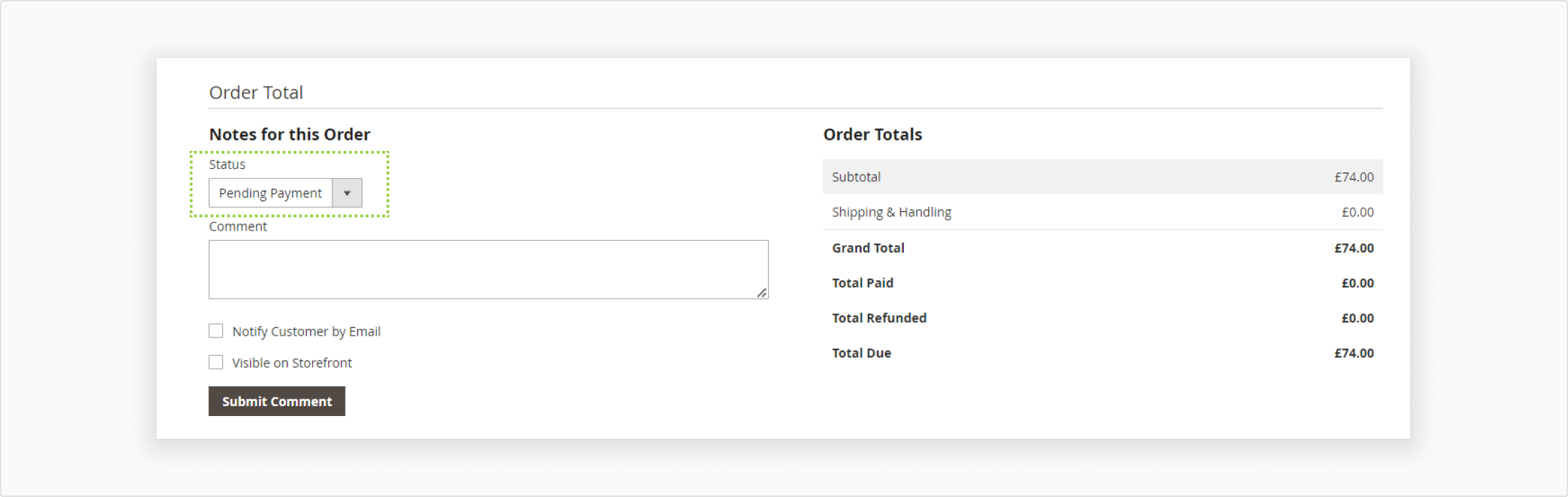1568x497 pixels.
Task: Select the Order Total section heading
Action: (x=256, y=93)
